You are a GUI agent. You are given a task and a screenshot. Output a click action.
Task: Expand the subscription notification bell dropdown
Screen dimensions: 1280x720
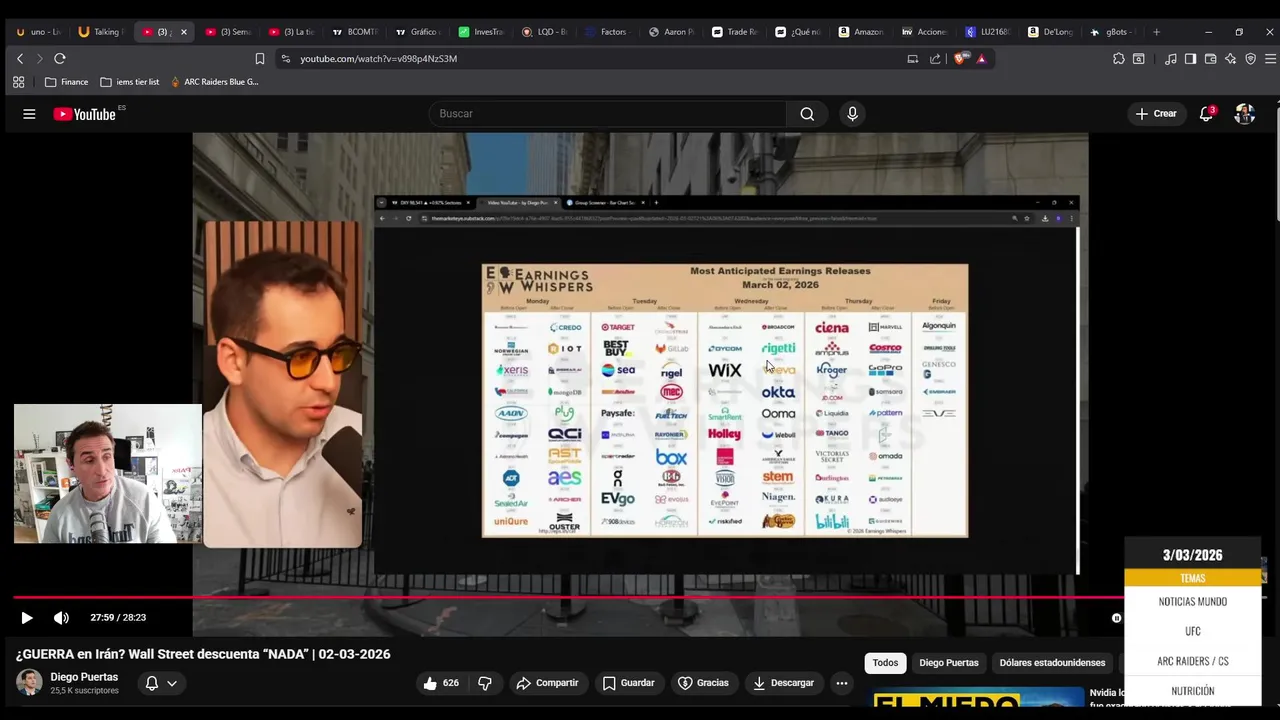tap(161, 683)
